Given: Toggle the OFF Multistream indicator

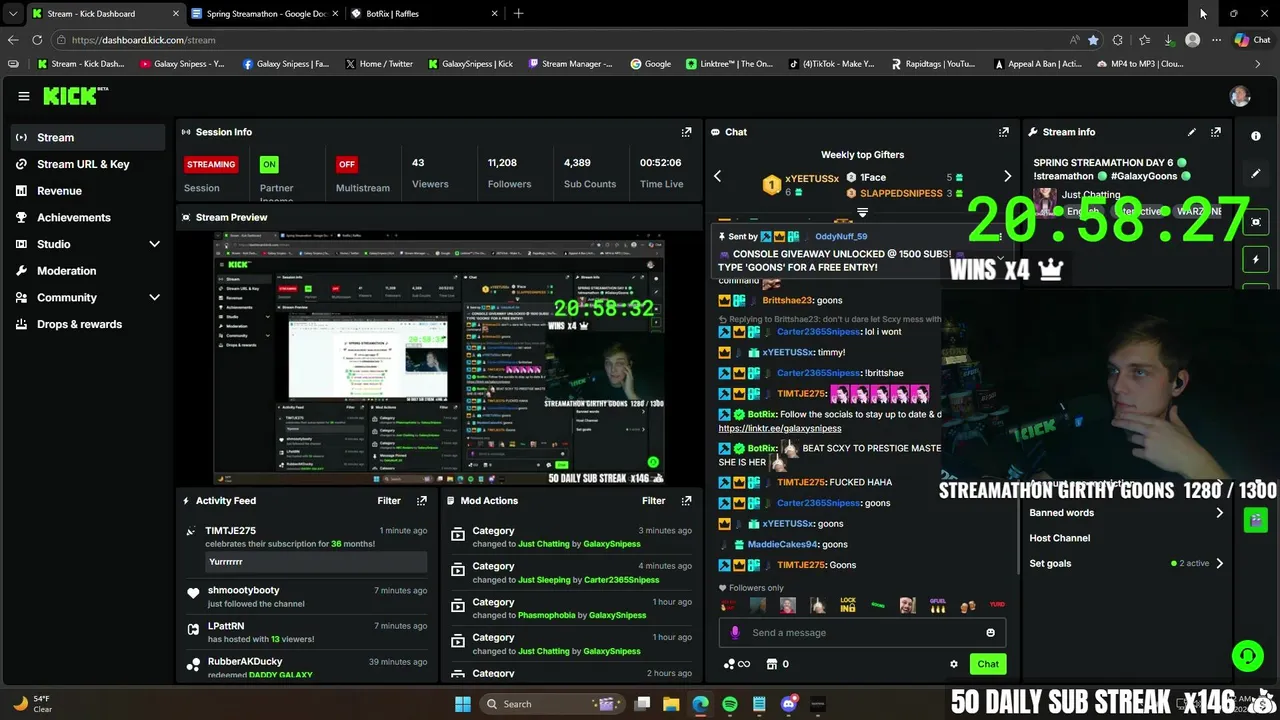Looking at the screenshot, I should click(x=347, y=164).
